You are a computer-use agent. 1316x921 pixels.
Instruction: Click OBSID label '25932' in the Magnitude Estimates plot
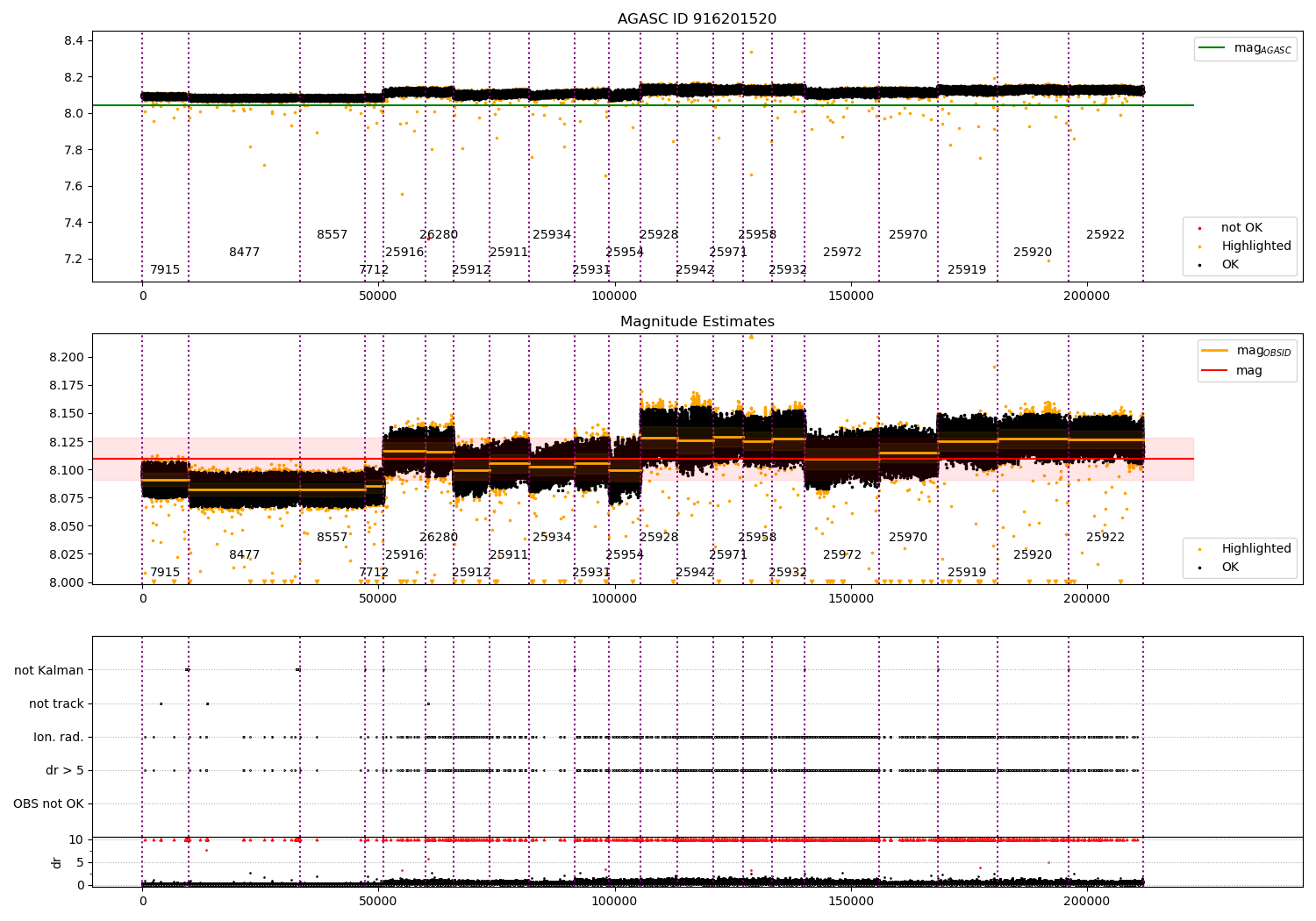[788, 572]
